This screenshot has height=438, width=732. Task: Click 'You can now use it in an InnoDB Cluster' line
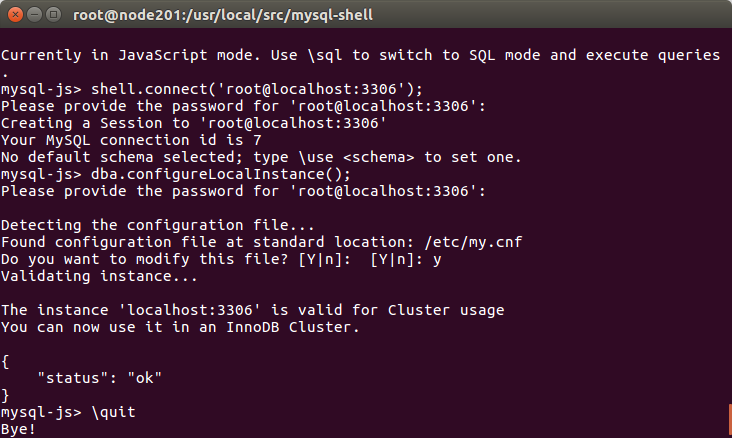(x=180, y=327)
